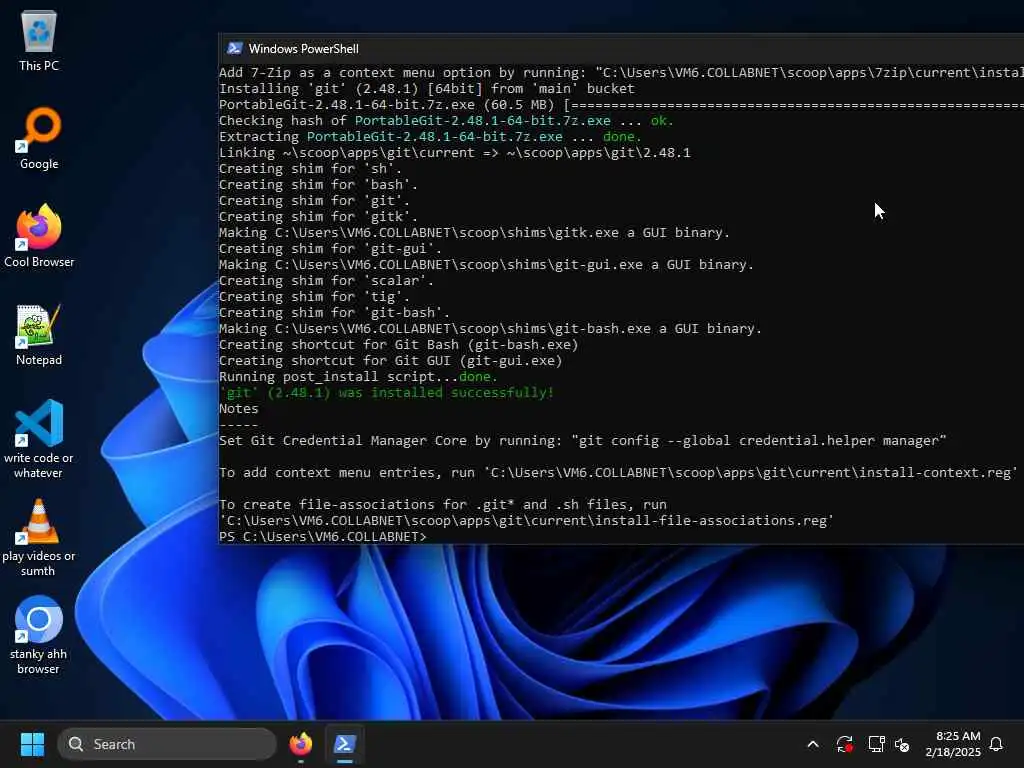
Task: Click the Linking ~\scoop\apps\git\current line
Action: 455,153
